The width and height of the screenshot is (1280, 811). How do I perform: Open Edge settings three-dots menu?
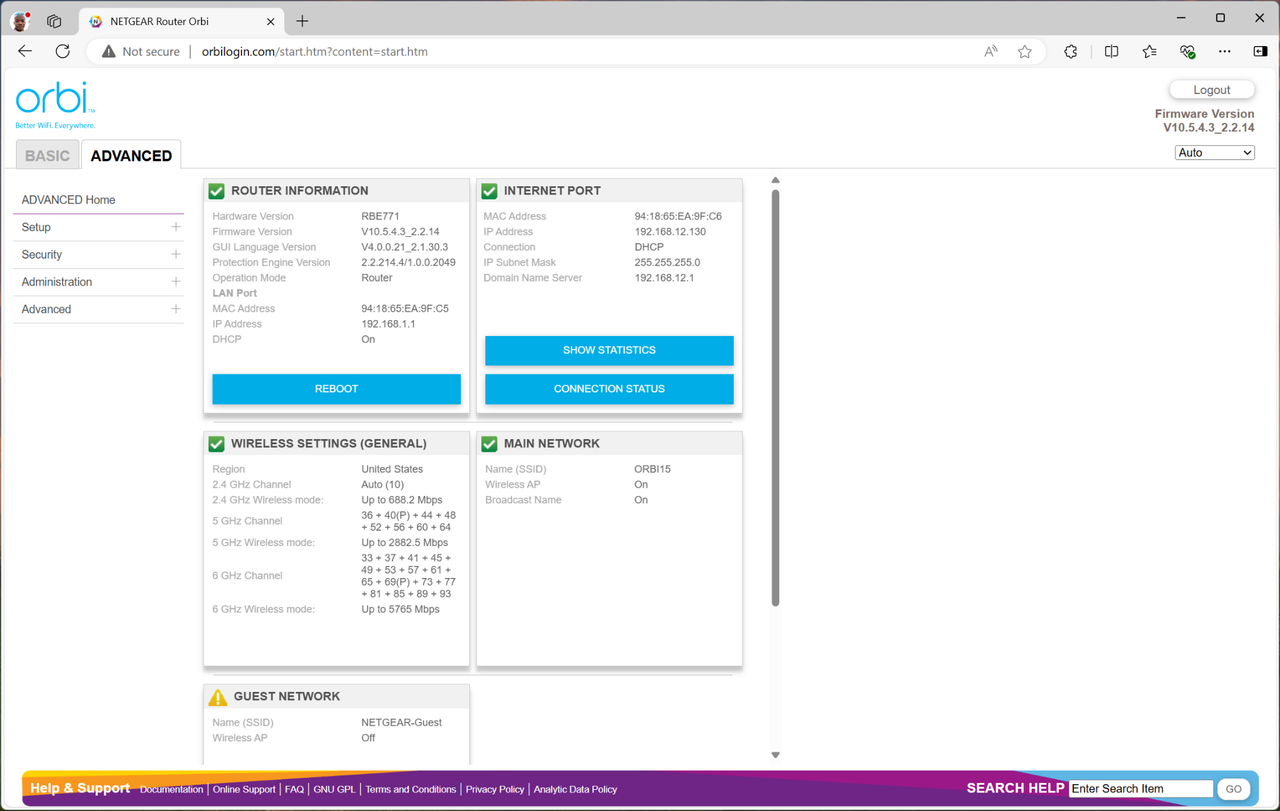[x=1225, y=51]
